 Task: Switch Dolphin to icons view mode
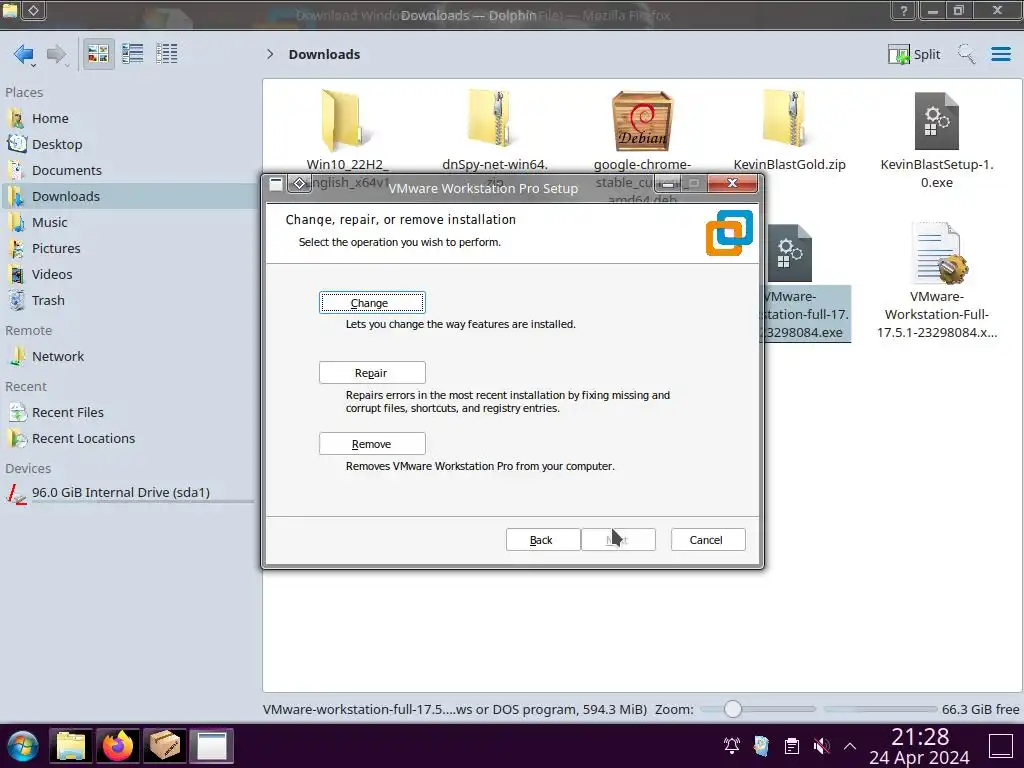point(98,54)
